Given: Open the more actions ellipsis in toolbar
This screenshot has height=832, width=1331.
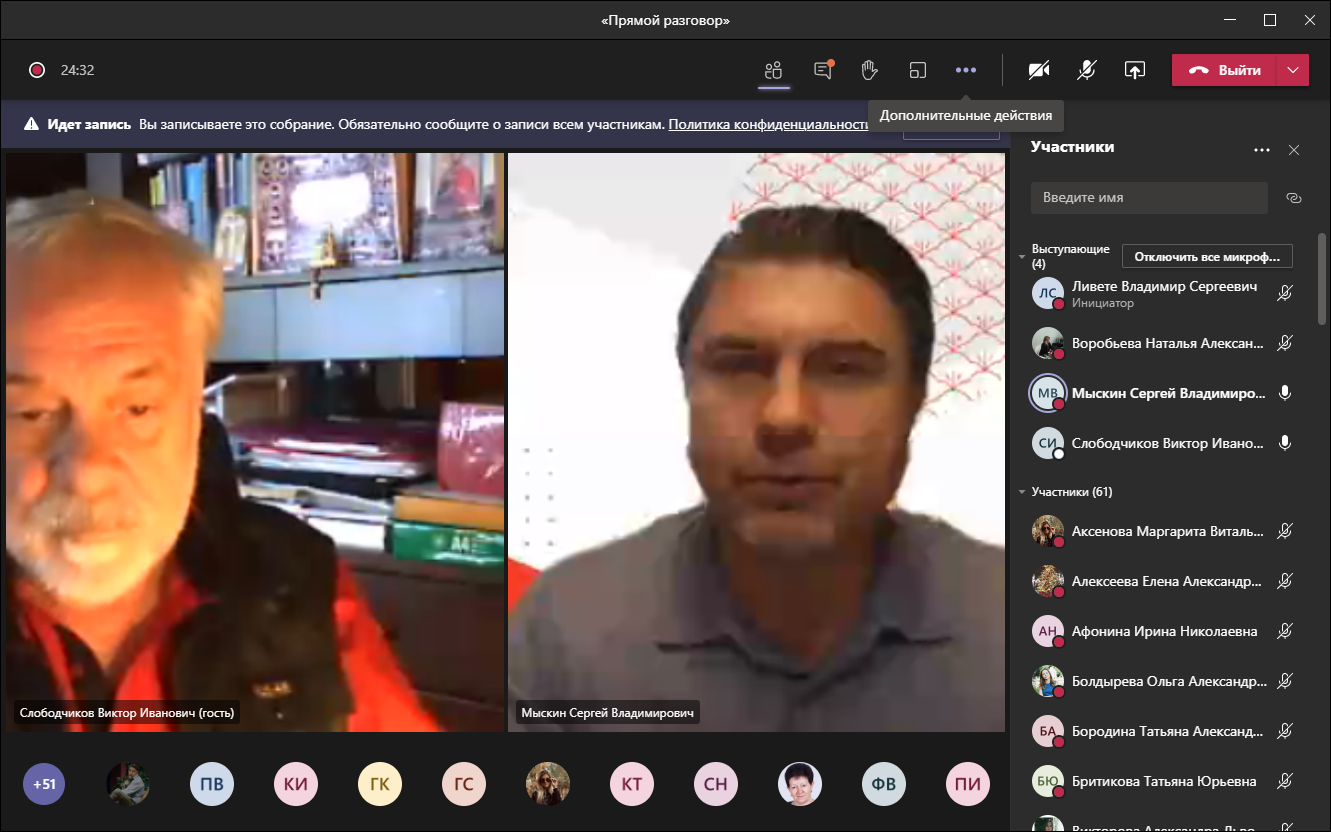Looking at the screenshot, I should pos(965,70).
